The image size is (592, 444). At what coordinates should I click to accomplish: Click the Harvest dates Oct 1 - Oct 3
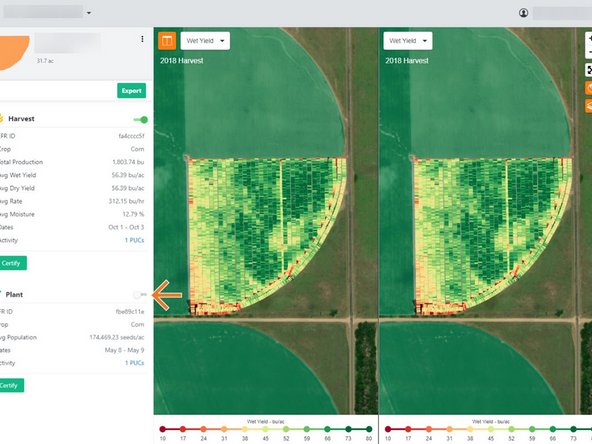point(126,227)
